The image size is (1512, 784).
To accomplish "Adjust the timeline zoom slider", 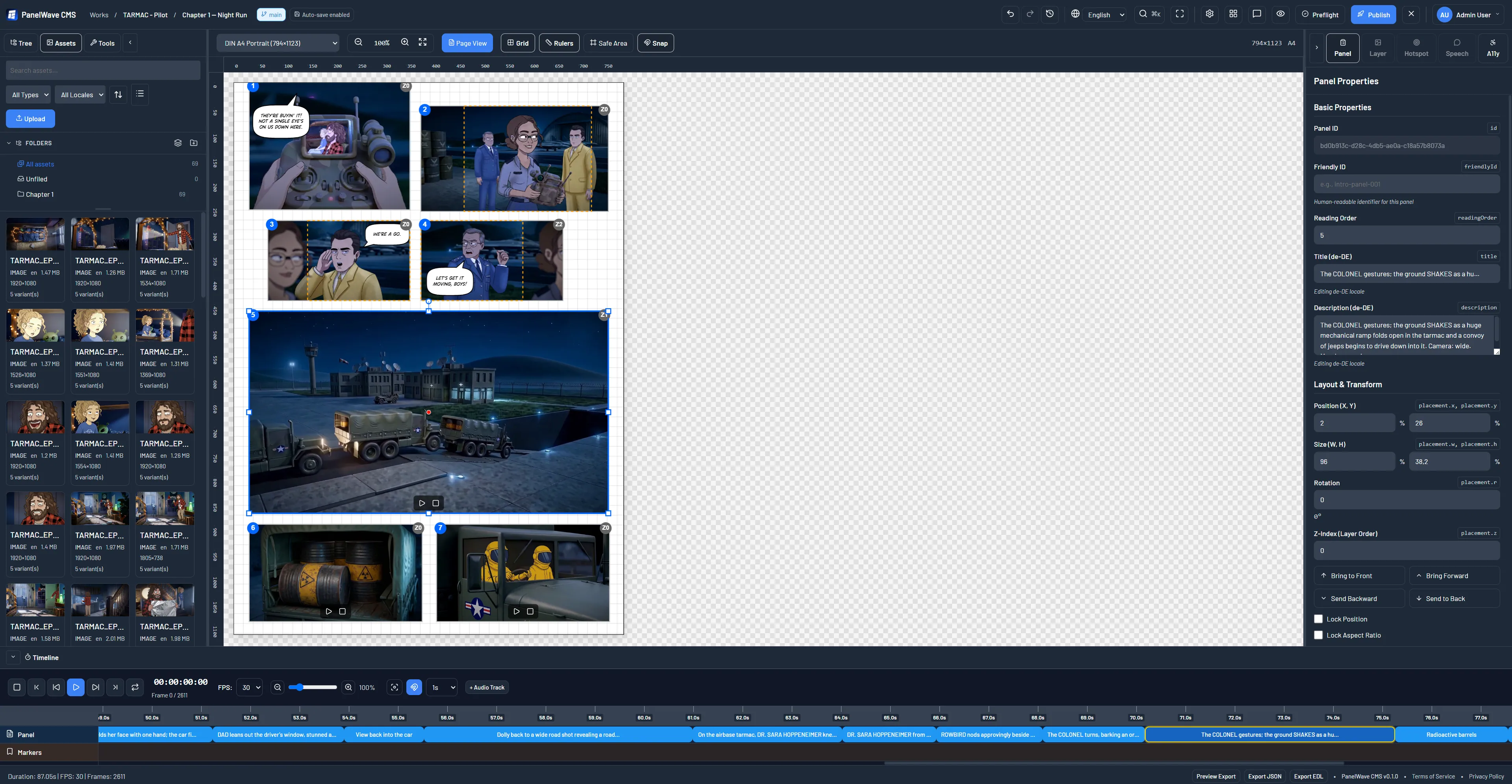I will 312,687.
